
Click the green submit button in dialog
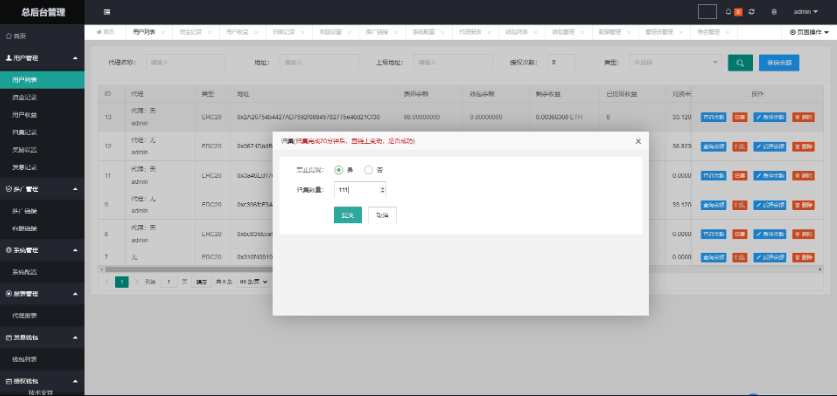[x=348, y=215]
